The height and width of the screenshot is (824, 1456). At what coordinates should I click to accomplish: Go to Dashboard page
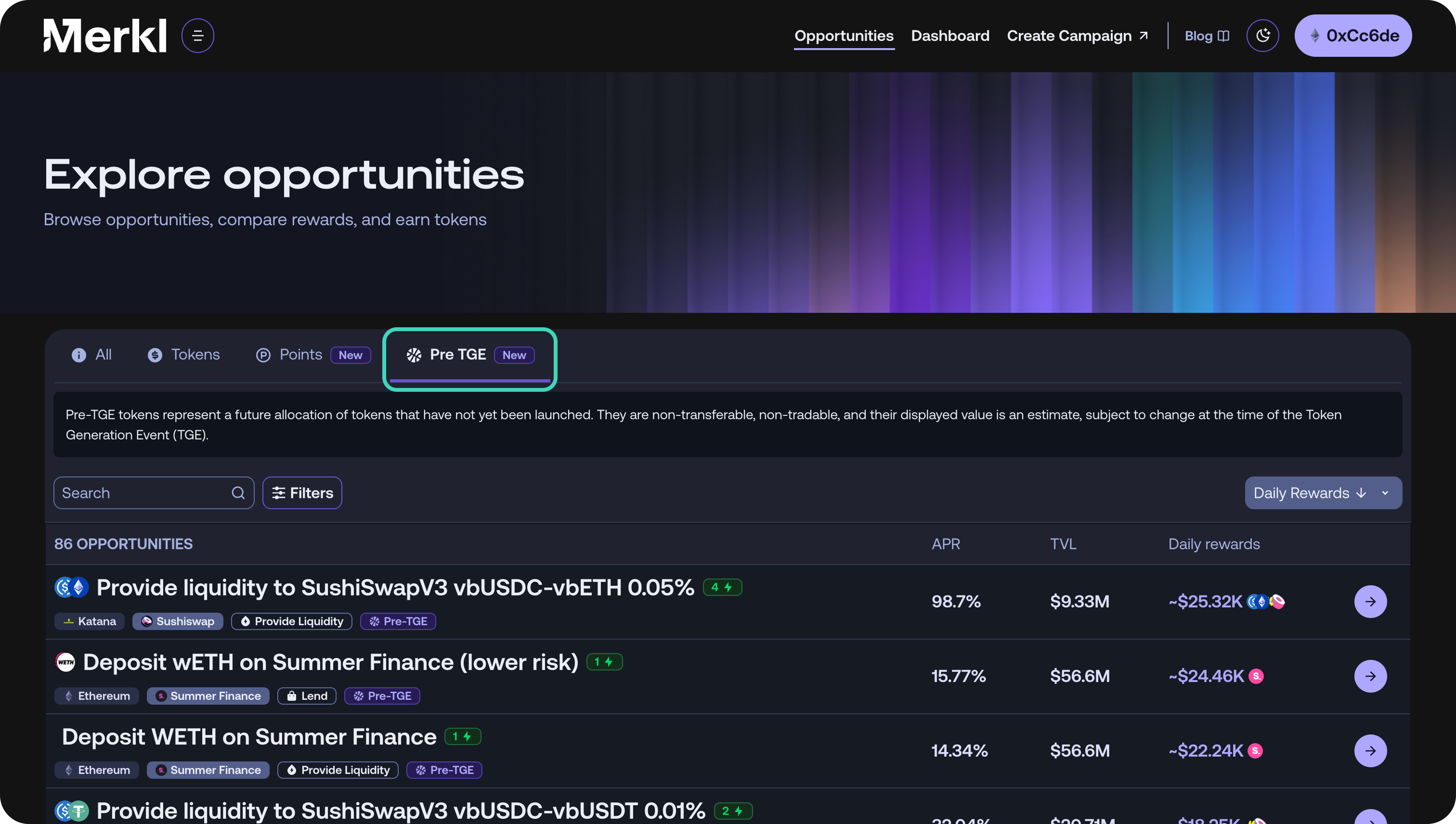pos(950,36)
